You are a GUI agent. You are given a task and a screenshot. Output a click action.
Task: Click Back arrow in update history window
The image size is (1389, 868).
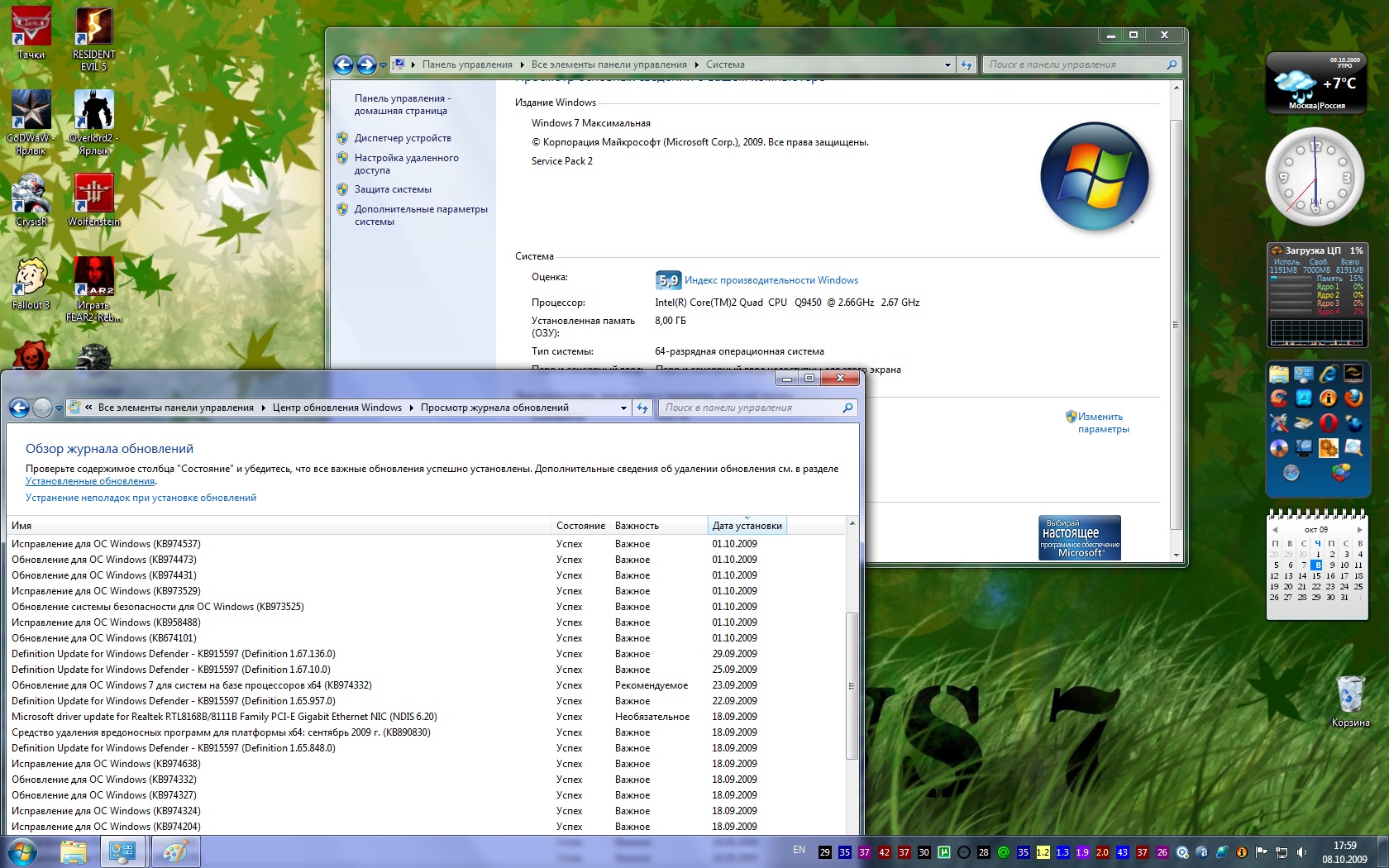tap(19, 408)
